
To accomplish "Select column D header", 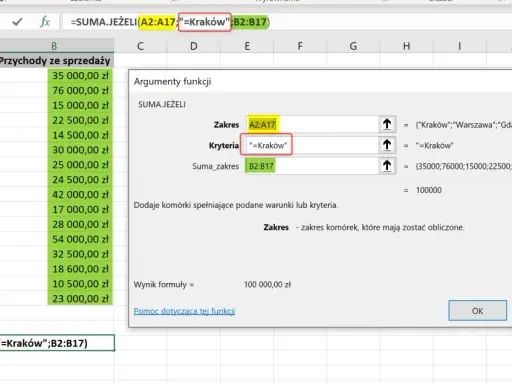I will point(194,46).
